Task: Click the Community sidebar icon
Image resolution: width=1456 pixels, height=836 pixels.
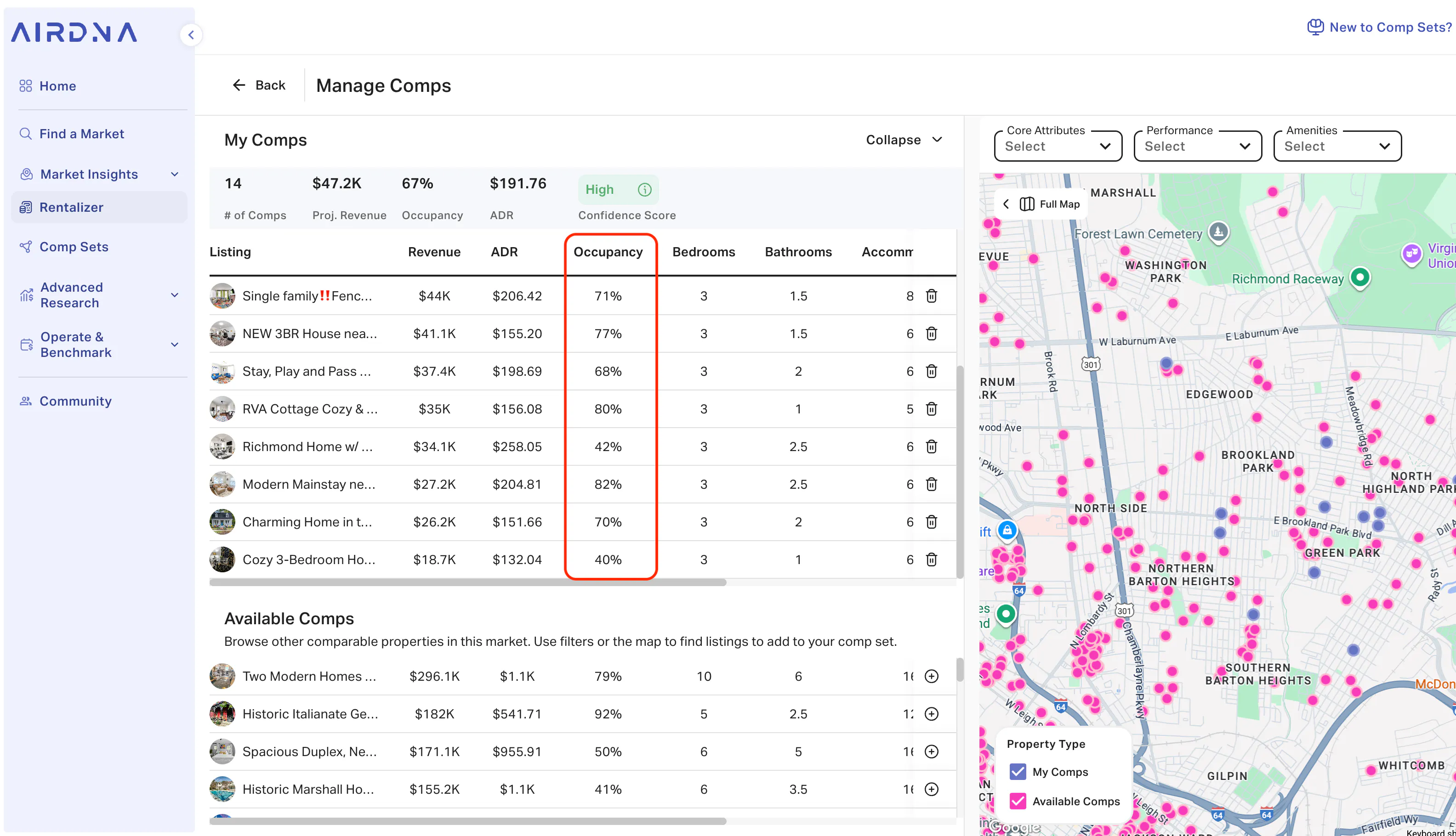Action: (x=26, y=401)
